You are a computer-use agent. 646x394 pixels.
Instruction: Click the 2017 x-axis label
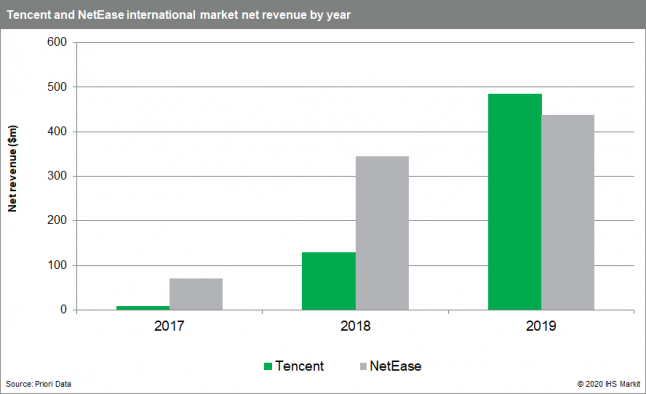click(169, 326)
